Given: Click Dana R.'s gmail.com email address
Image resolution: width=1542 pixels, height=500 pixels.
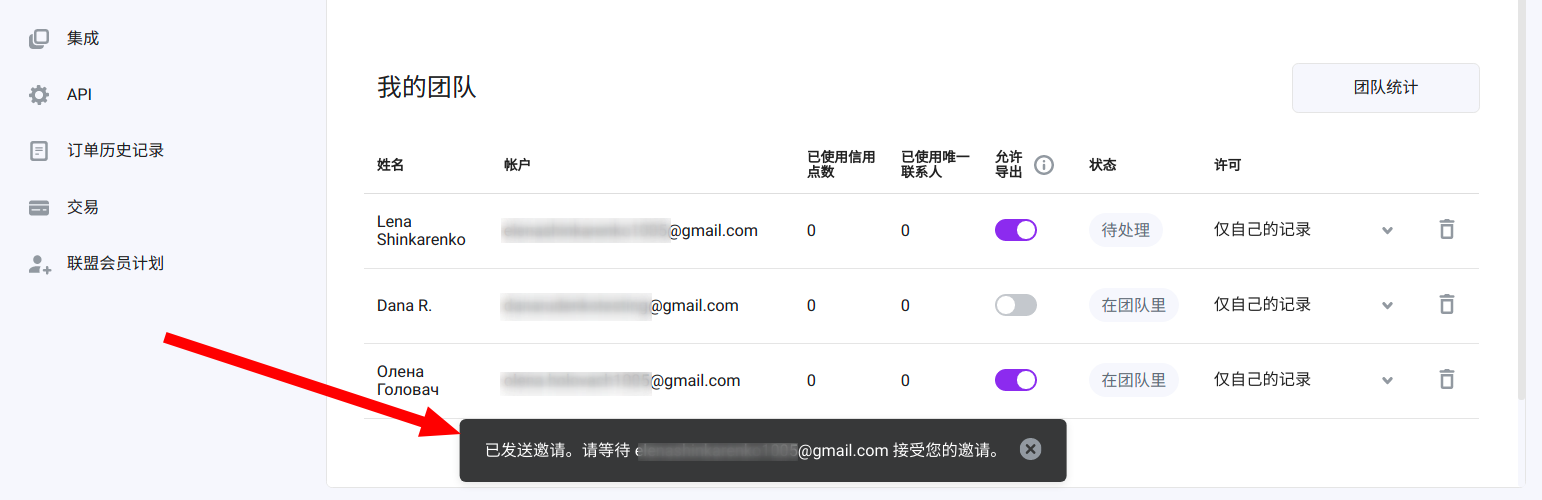Looking at the screenshot, I should (620, 305).
